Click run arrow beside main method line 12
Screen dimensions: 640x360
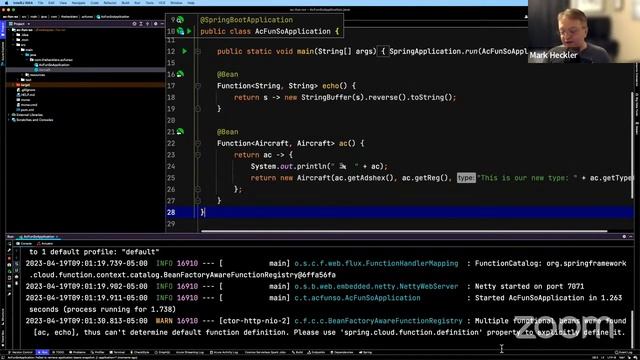point(184,51)
